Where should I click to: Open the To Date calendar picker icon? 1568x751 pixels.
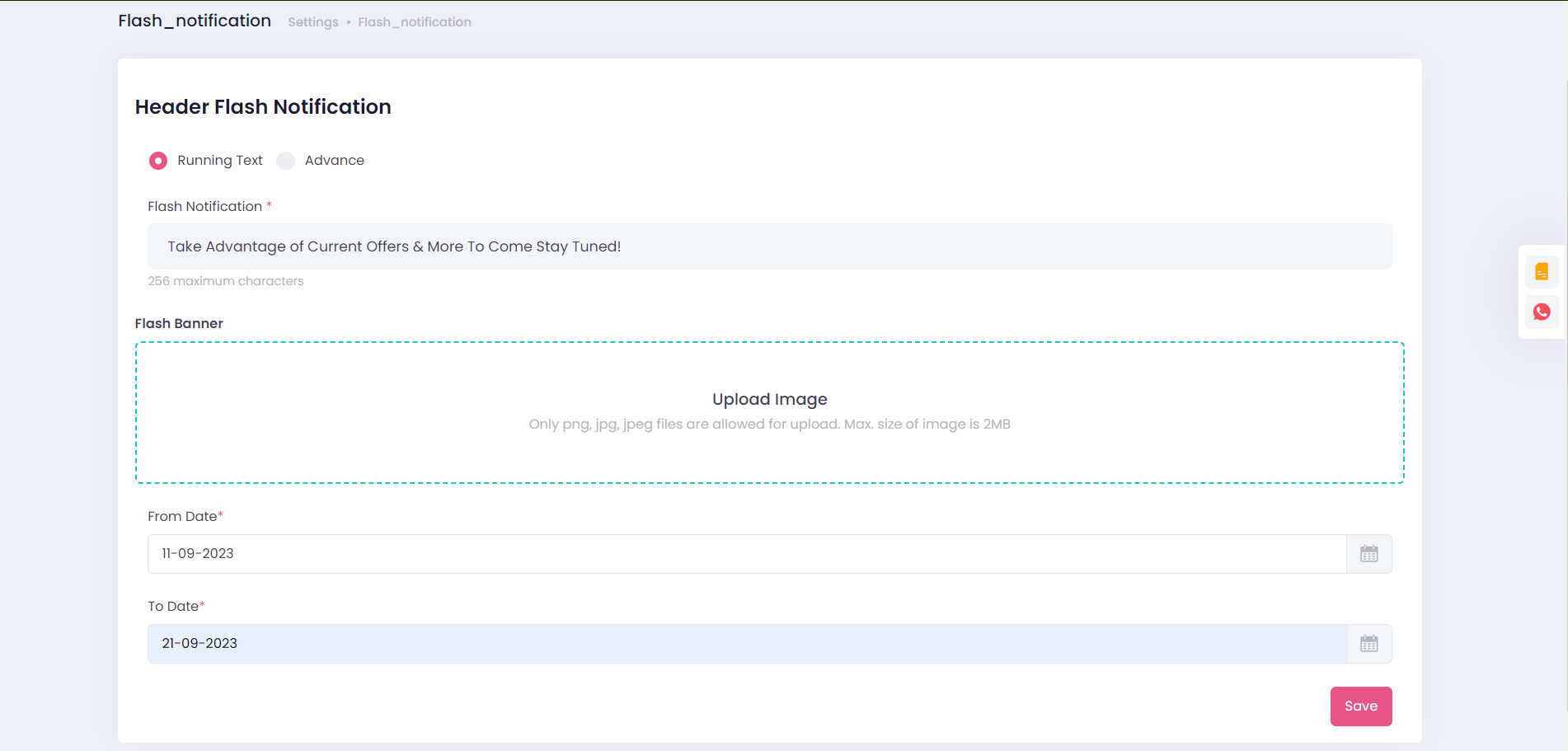[1369, 644]
